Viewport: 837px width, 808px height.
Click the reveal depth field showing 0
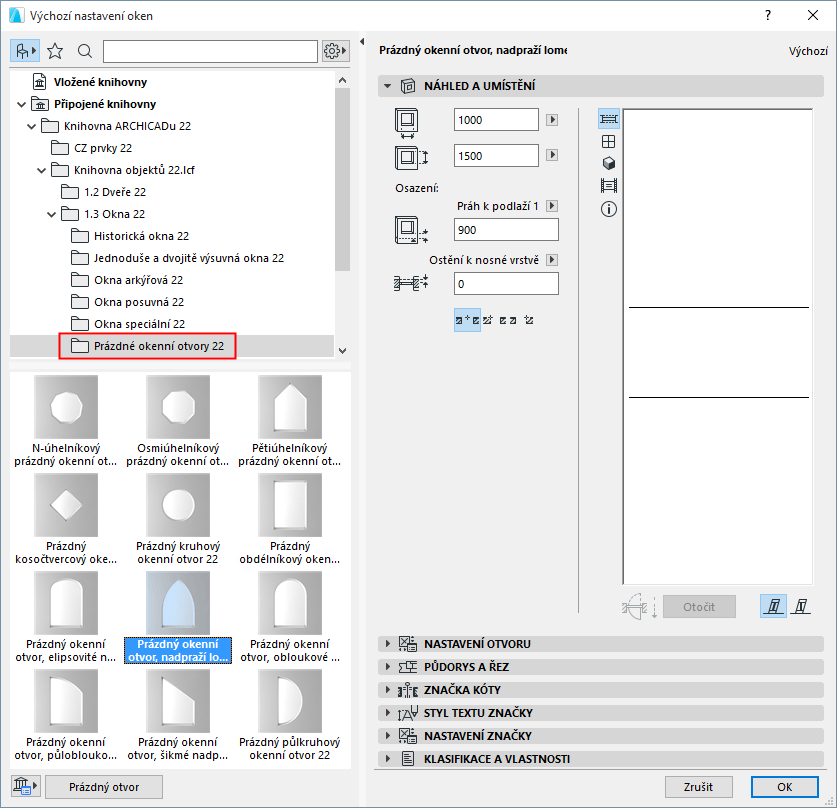coord(506,284)
